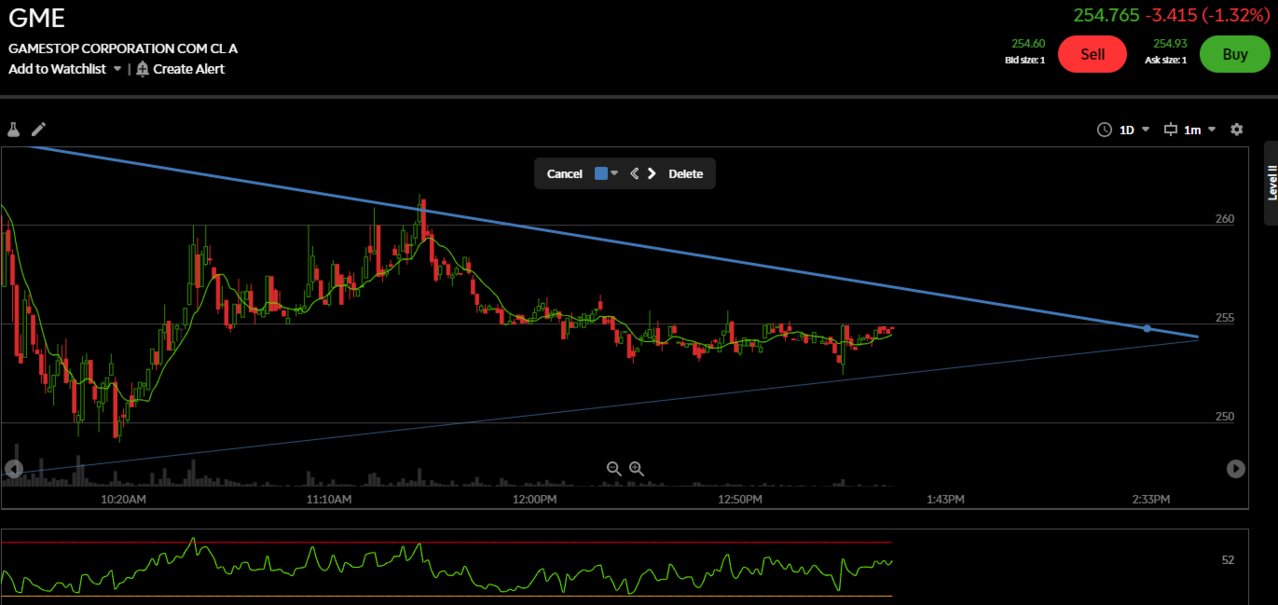Click the 12:50PM time axis label
This screenshot has height=605, width=1278.
pos(741,499)
